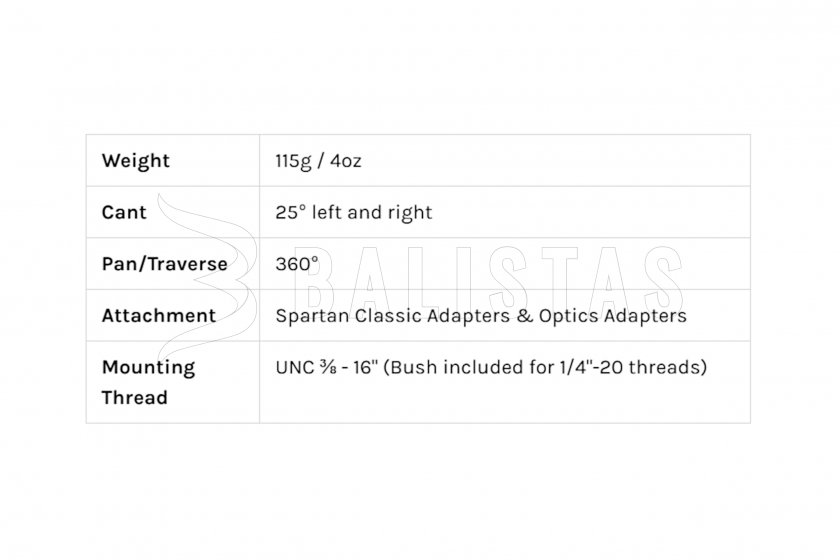The image size is (840, 560).
Task: Click the Optics Adapters text
Action: 612,316
